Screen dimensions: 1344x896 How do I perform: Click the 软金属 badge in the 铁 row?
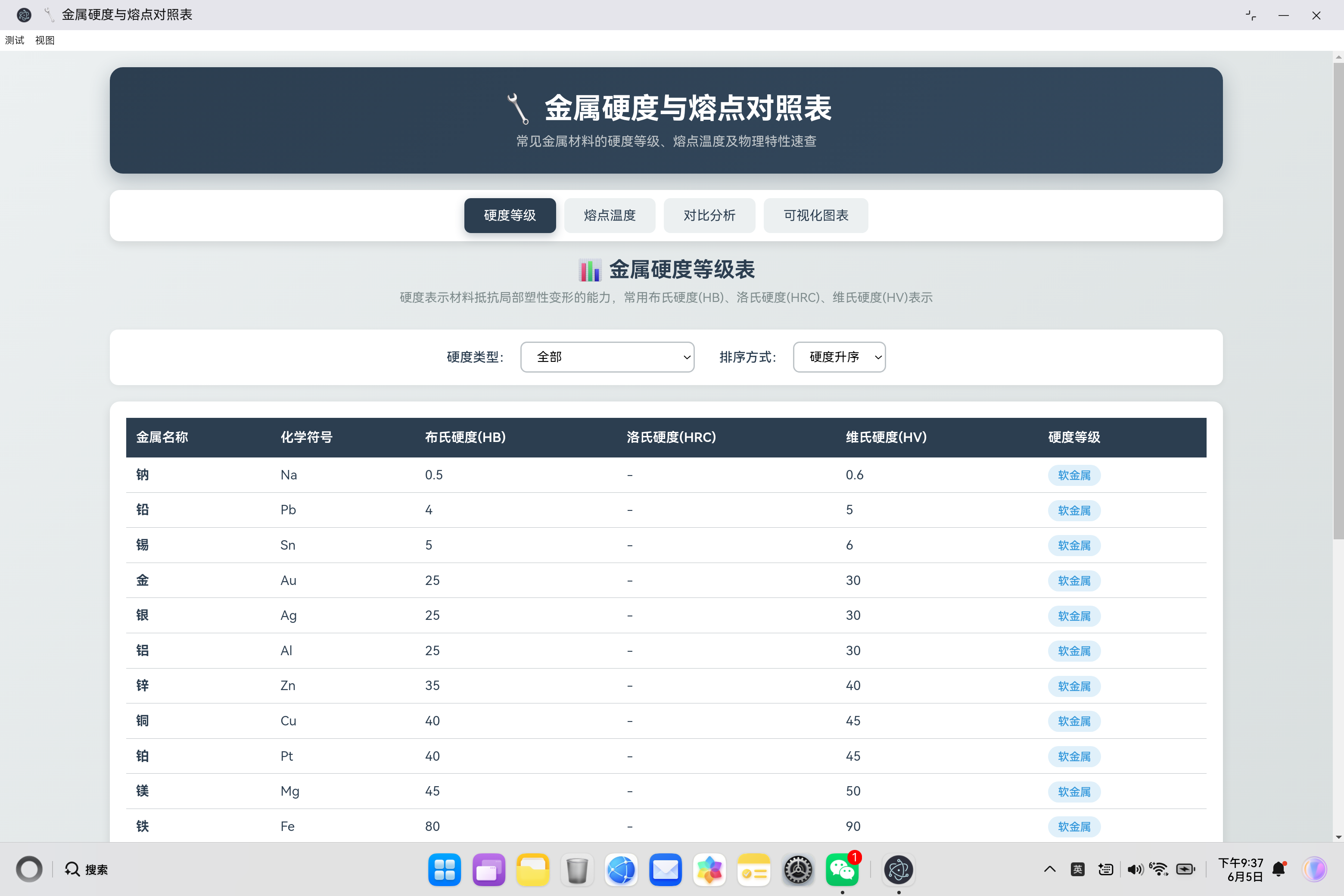coord(1074,827)
